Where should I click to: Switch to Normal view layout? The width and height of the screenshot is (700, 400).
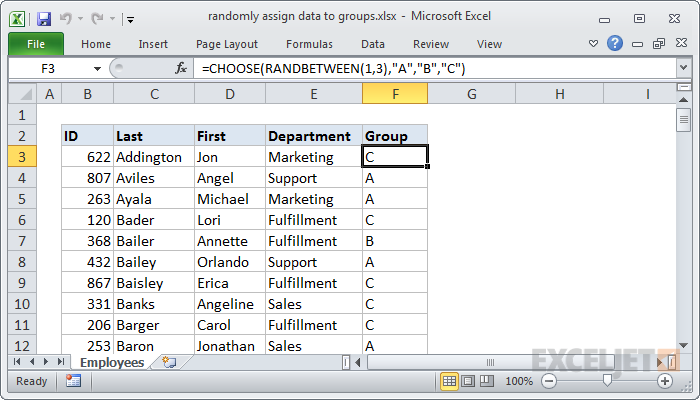coord(450,381)
